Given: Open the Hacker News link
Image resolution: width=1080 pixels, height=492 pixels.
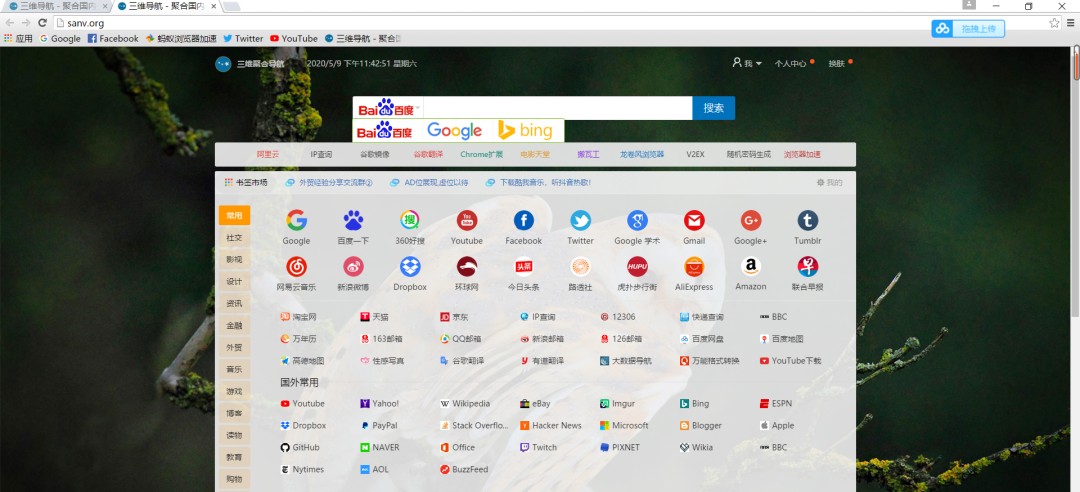Looking at the screenshot, I should pyautogui.click(x=550, y=425).
